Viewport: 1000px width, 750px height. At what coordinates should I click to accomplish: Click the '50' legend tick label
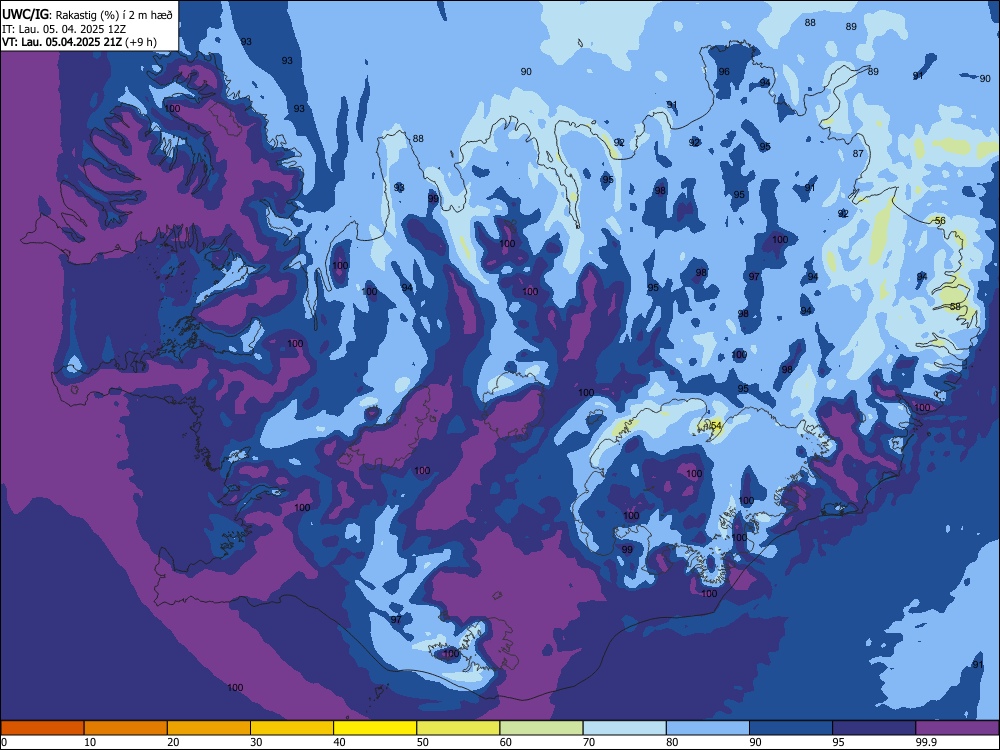423,742
